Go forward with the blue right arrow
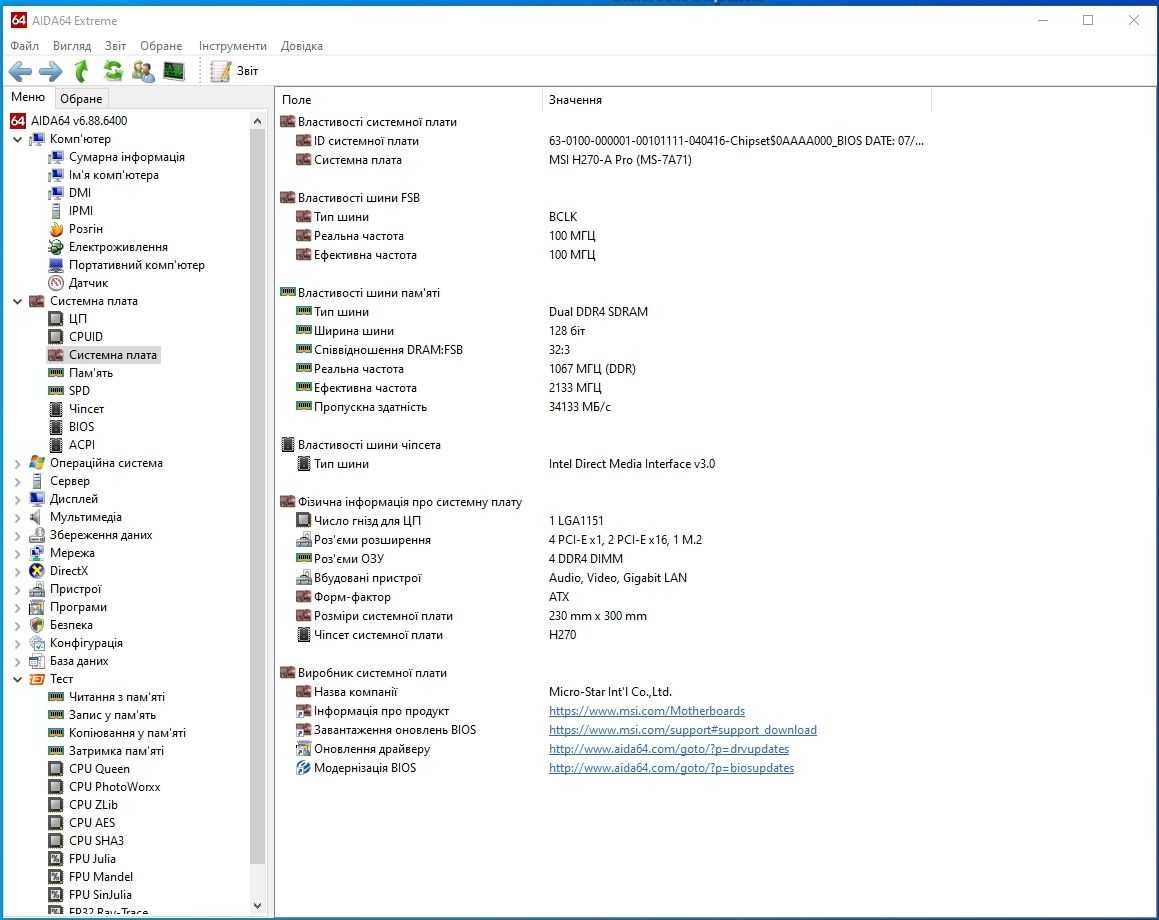1159x920 pixels. pyautogui.click(x=50, y=71)
